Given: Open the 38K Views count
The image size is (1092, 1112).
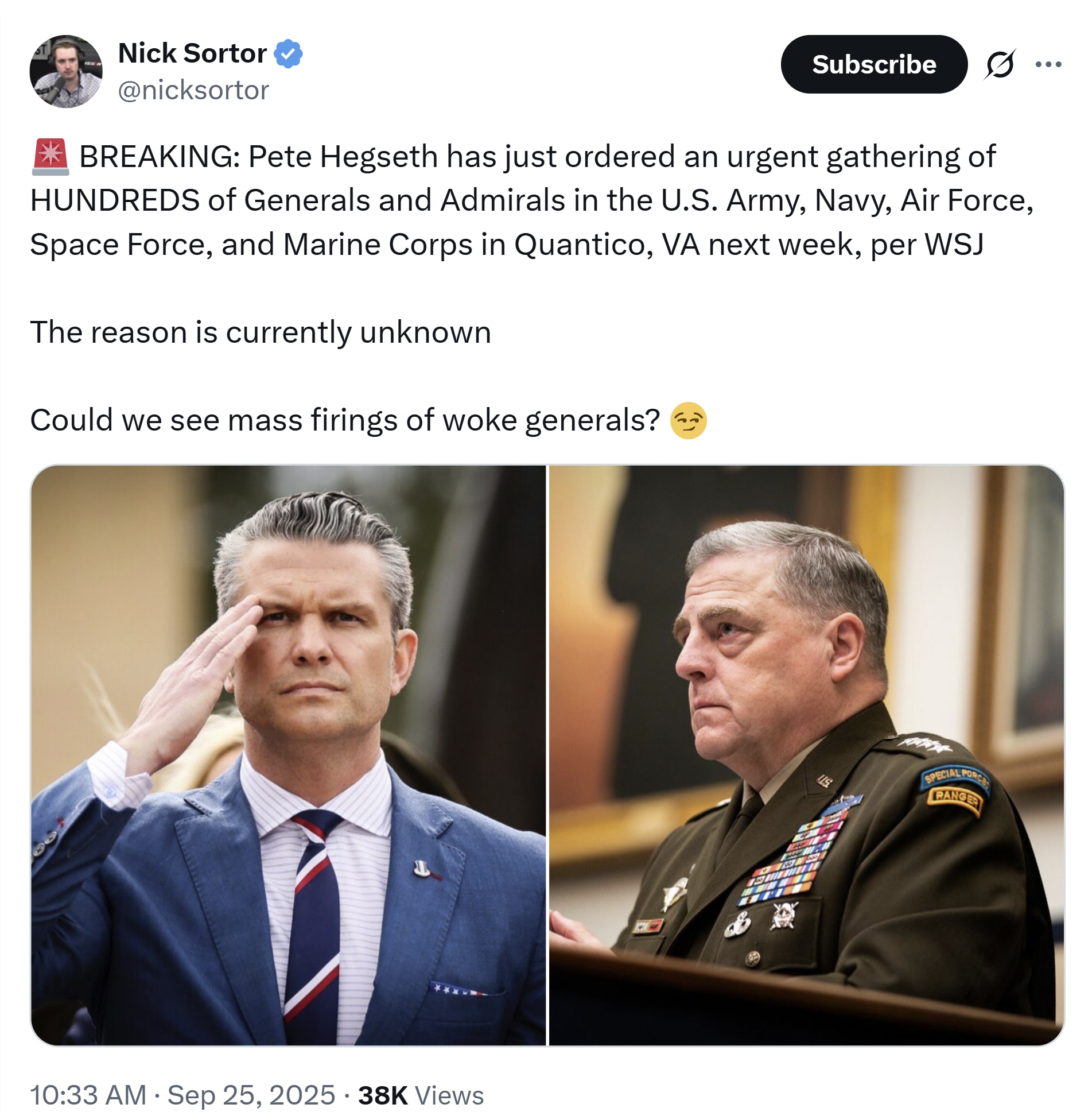Looking at the screenshot, I should point(421,1095).
